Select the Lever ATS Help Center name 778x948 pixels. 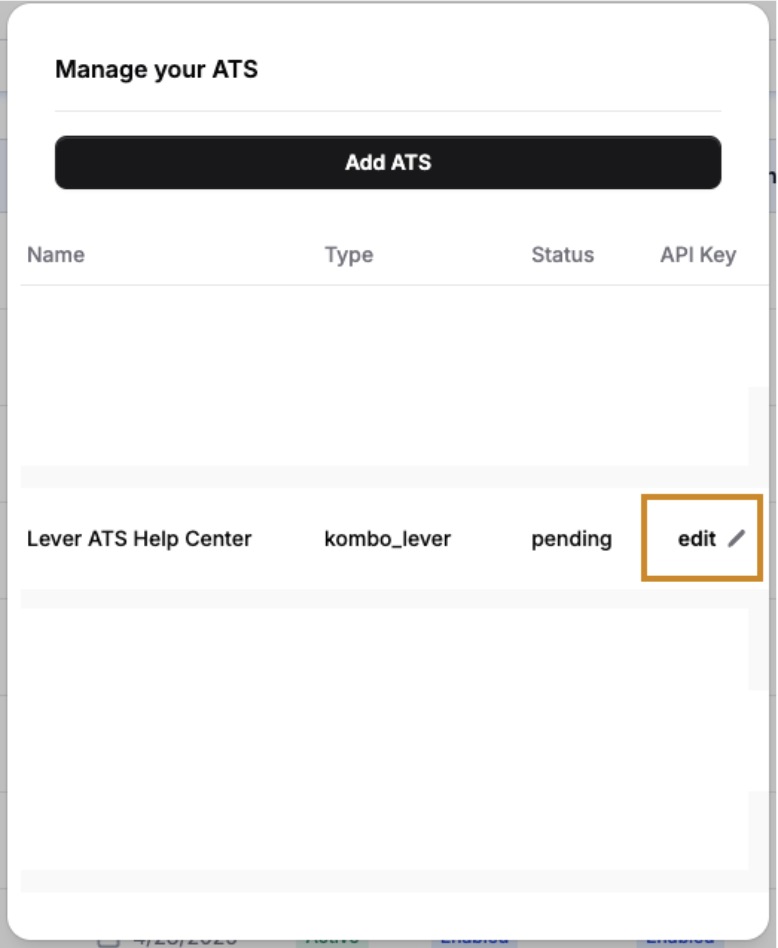tap(139, 538)
